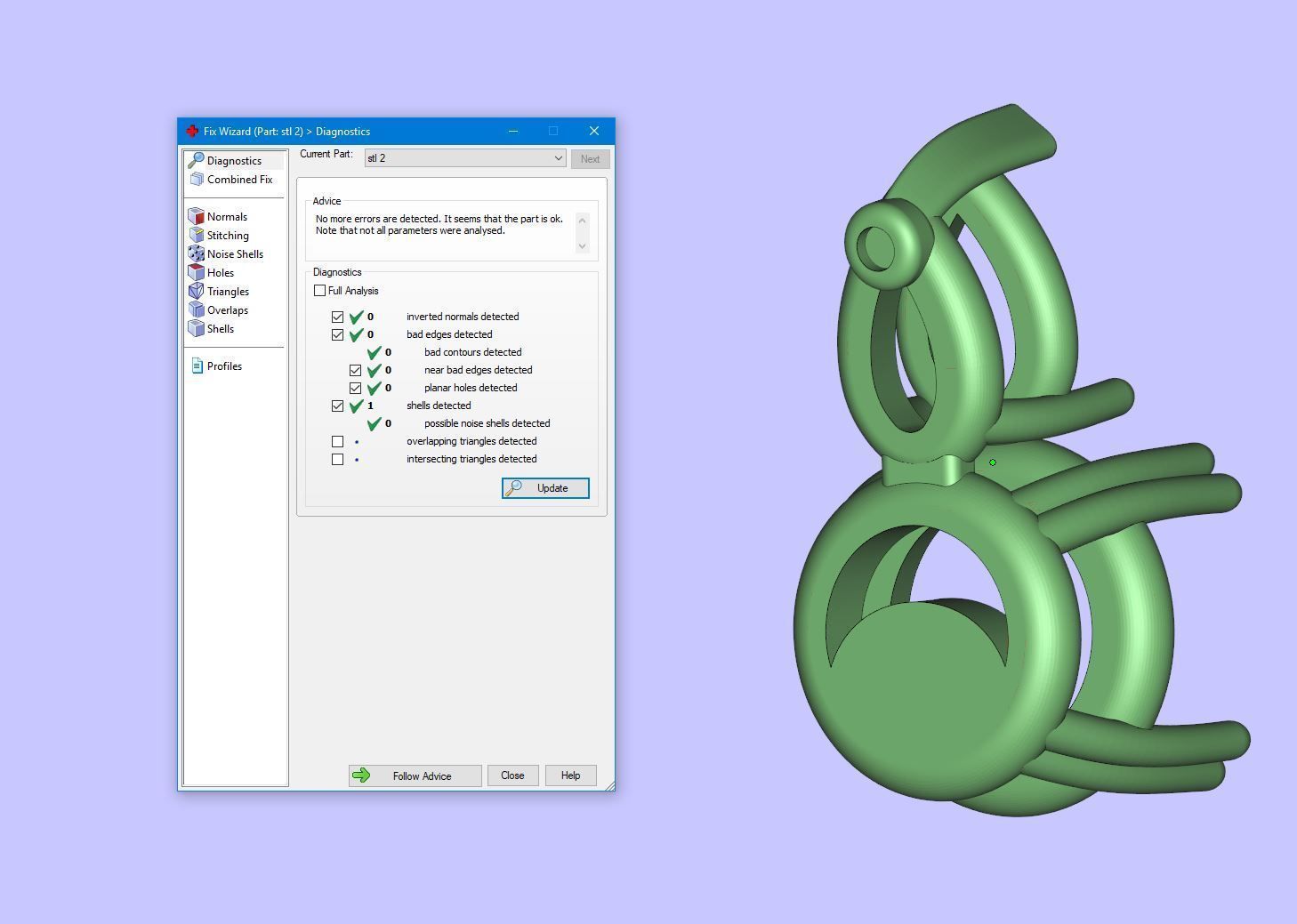Select the Profiles page label
Screen dimensions: 1297x924
(224, 366)
